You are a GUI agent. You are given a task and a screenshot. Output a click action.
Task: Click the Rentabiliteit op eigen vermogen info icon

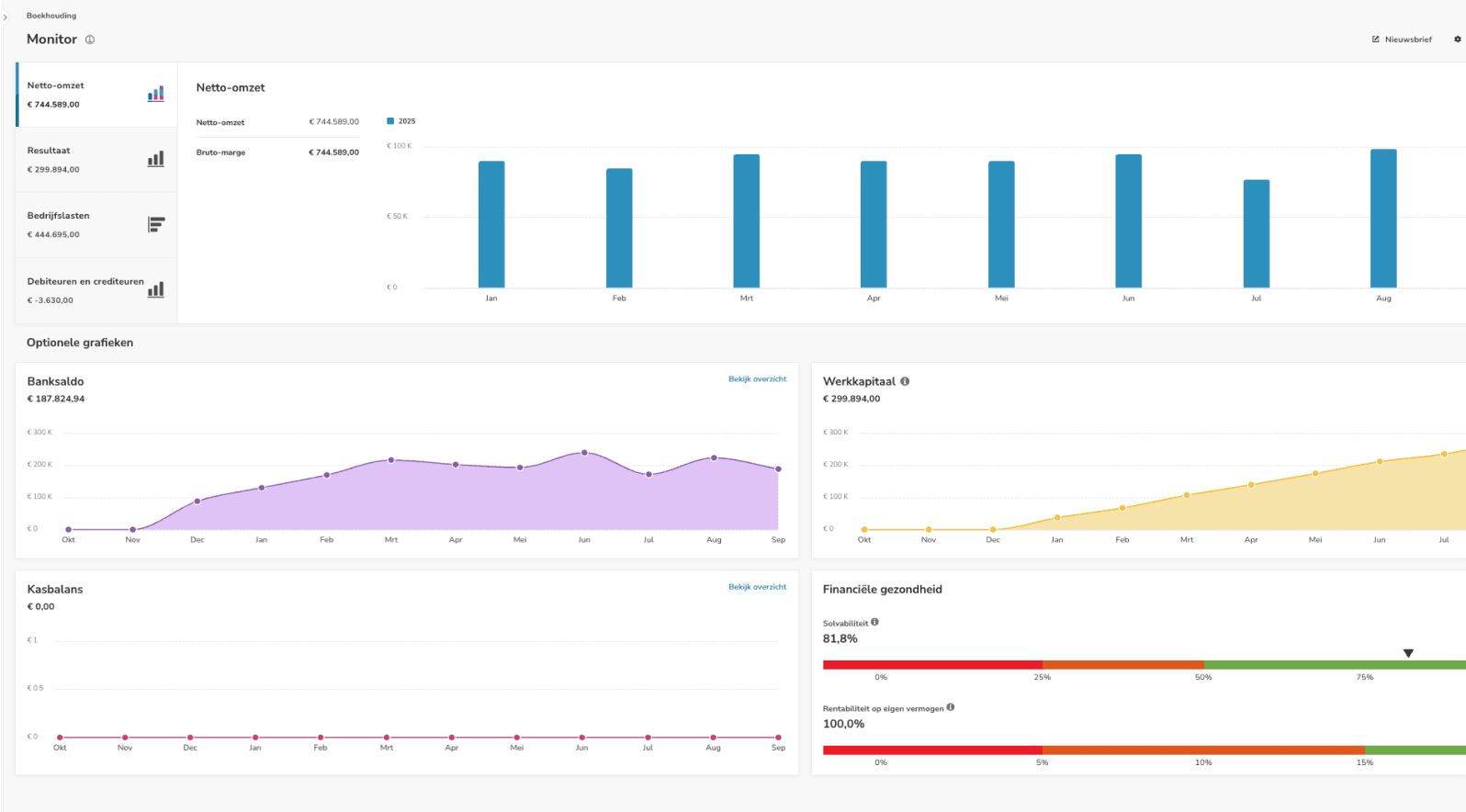(951, 707)
